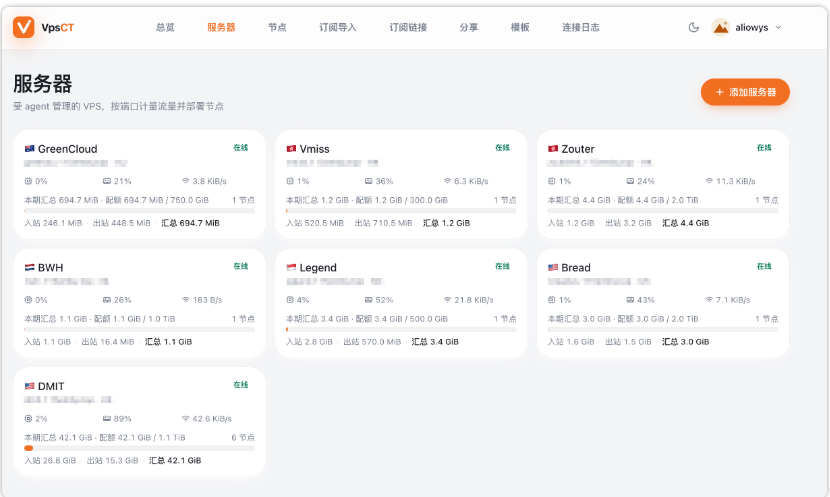Open the DMIT server name
Viewport: 830px width, 497px height.
pos(51,386)
